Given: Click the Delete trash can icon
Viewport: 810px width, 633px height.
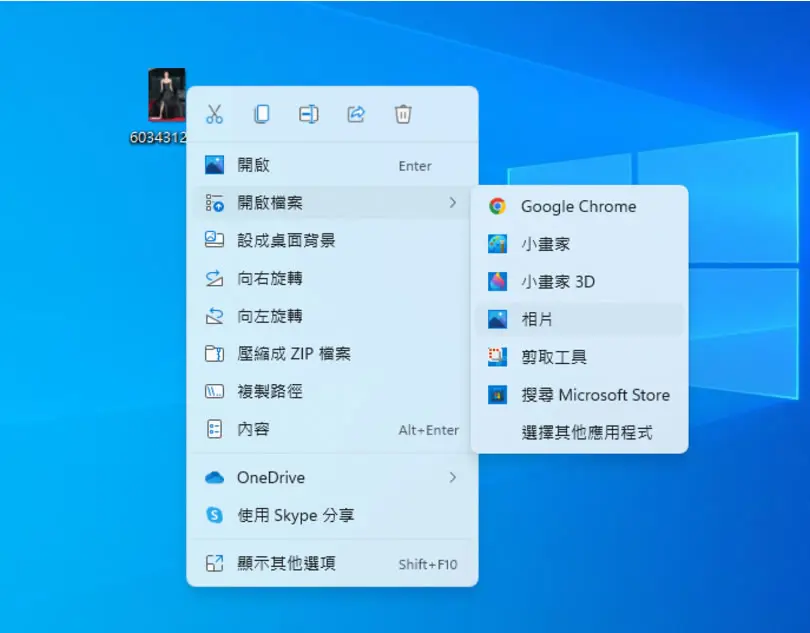Looking at the screenshot, I should 403,114.
